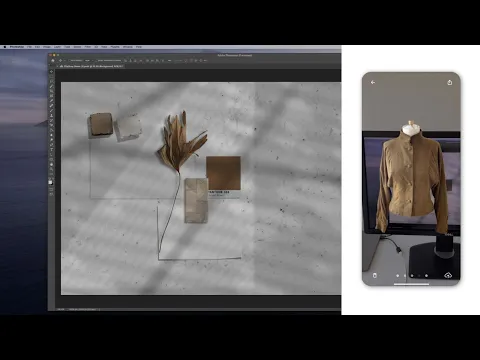Toggle Quick Mask mode icon

point(51,189)
